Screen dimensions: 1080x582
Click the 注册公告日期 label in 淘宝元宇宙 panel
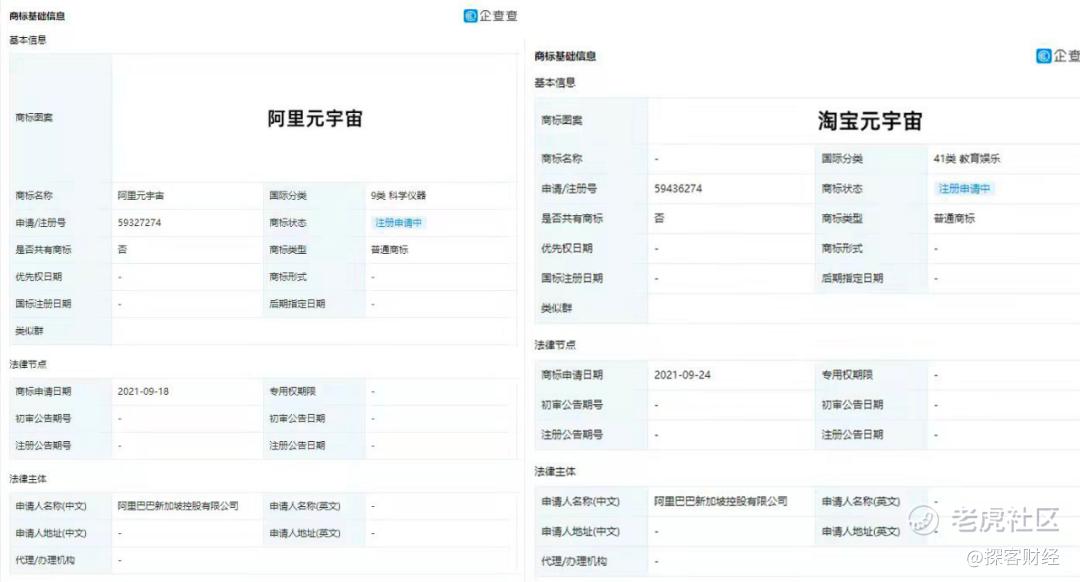pyautogui.click(x=852, y=435)
